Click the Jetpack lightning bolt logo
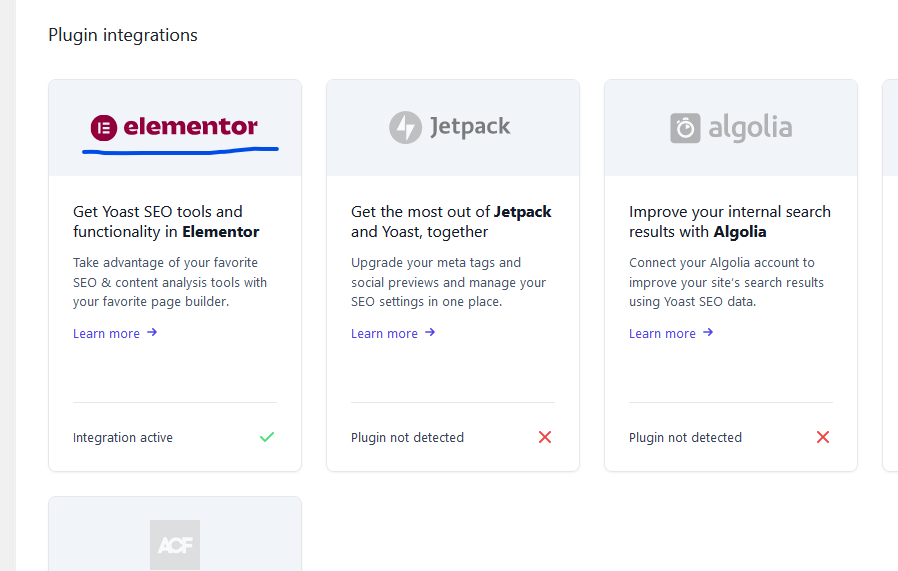 pyautogui.click(x=405, y=127)
